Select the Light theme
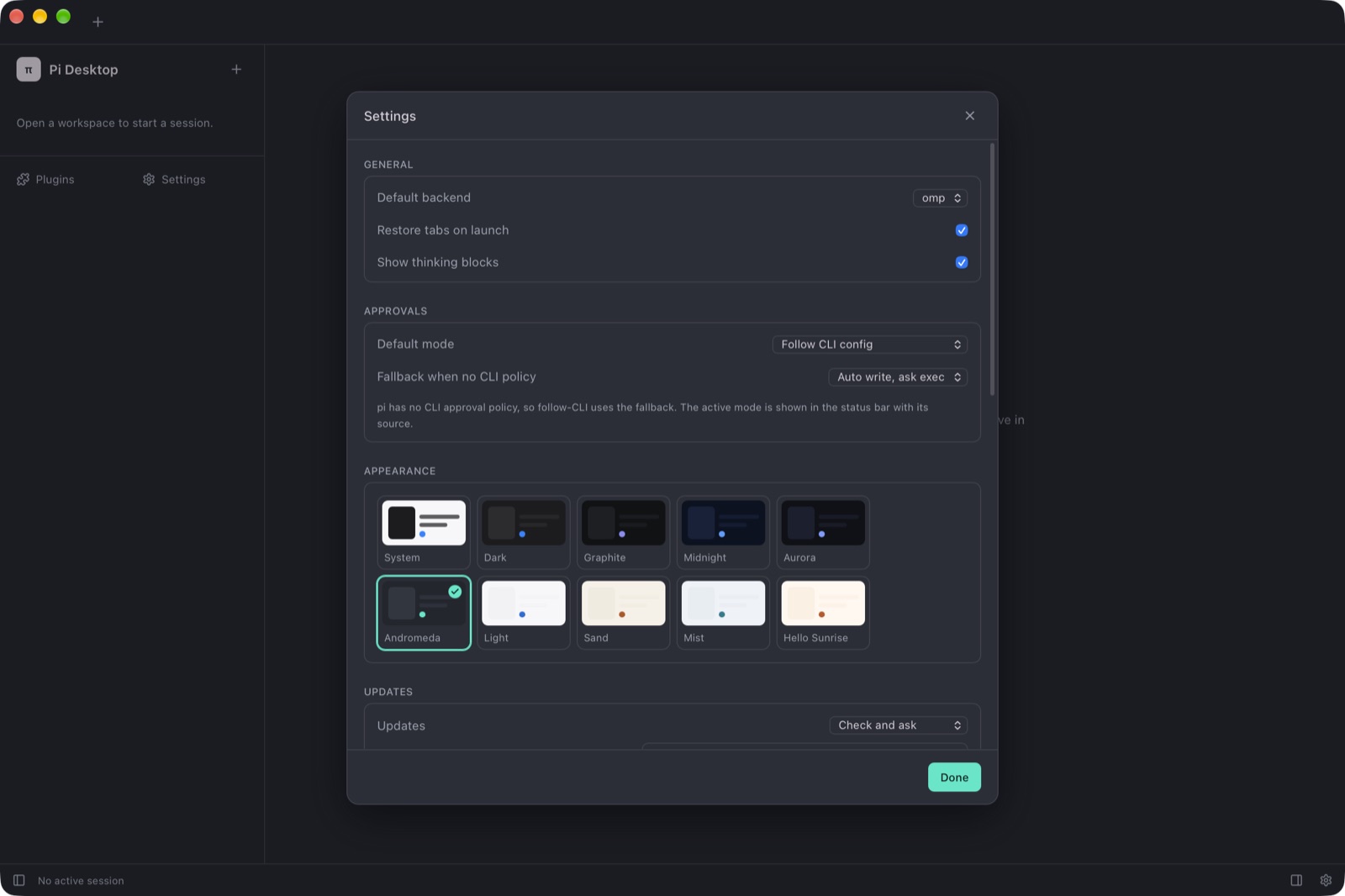Image resolution: width=1345 pixels, height=896 pixels. click(x=524, y=613)
